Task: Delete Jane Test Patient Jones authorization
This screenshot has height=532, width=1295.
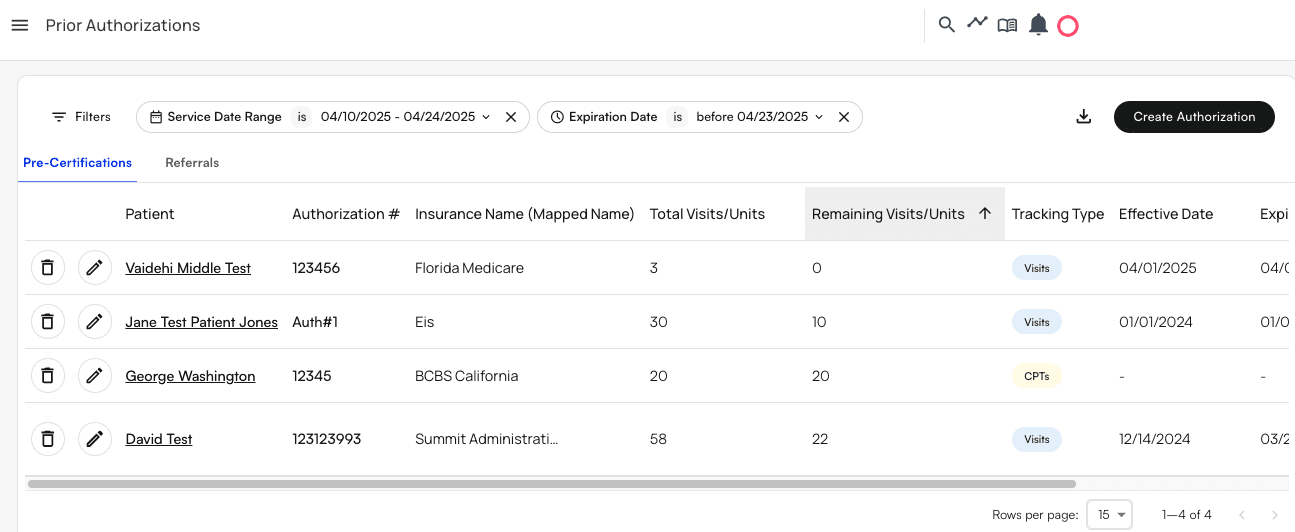Action: (x=47, y=322)
